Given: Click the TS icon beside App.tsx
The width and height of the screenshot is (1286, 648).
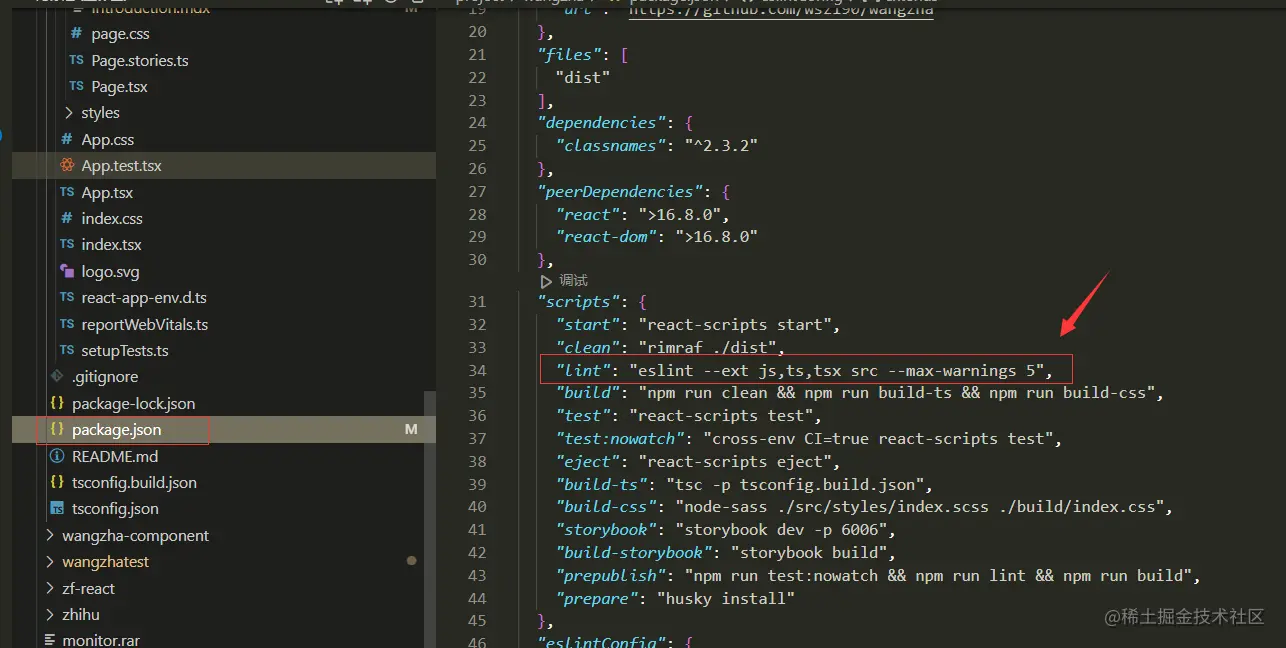Looking at the screenshot, I should (67, 192).
